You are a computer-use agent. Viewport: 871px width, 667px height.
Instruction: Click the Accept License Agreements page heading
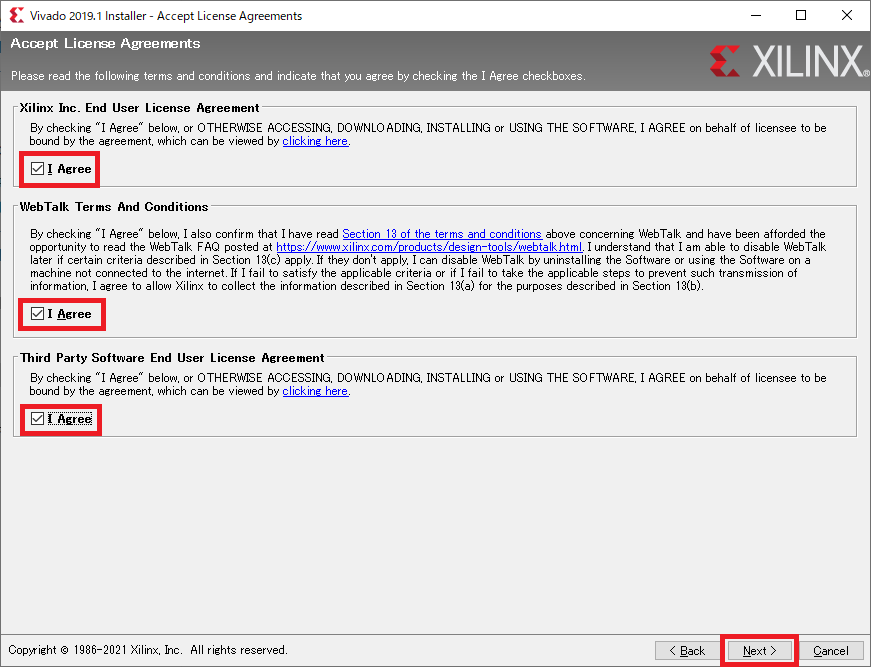click(x=105, y=44)
